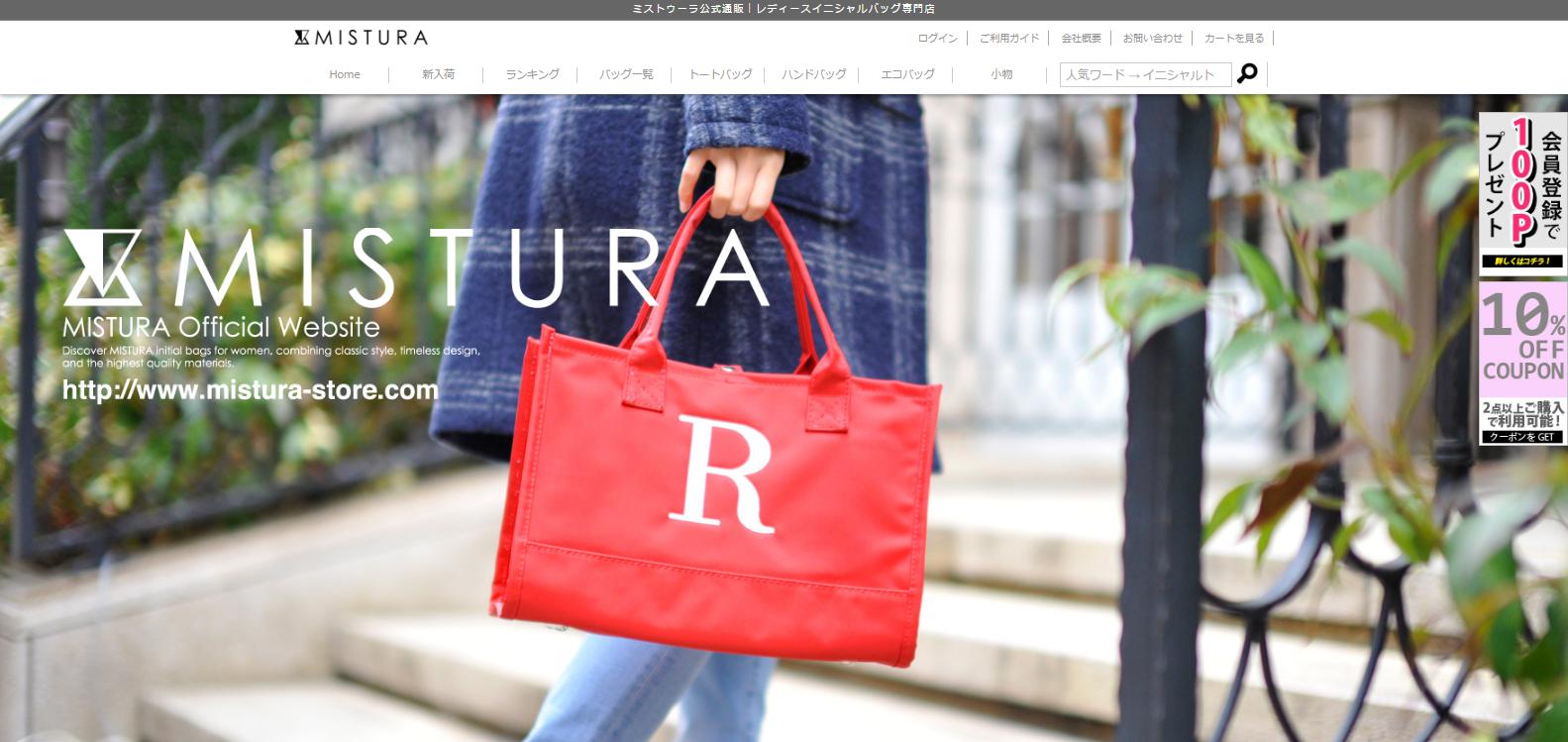Click the 会員登録で100Pプレゼント banner
This screenshot has height=742, width=1568.
click(1523, 193)
